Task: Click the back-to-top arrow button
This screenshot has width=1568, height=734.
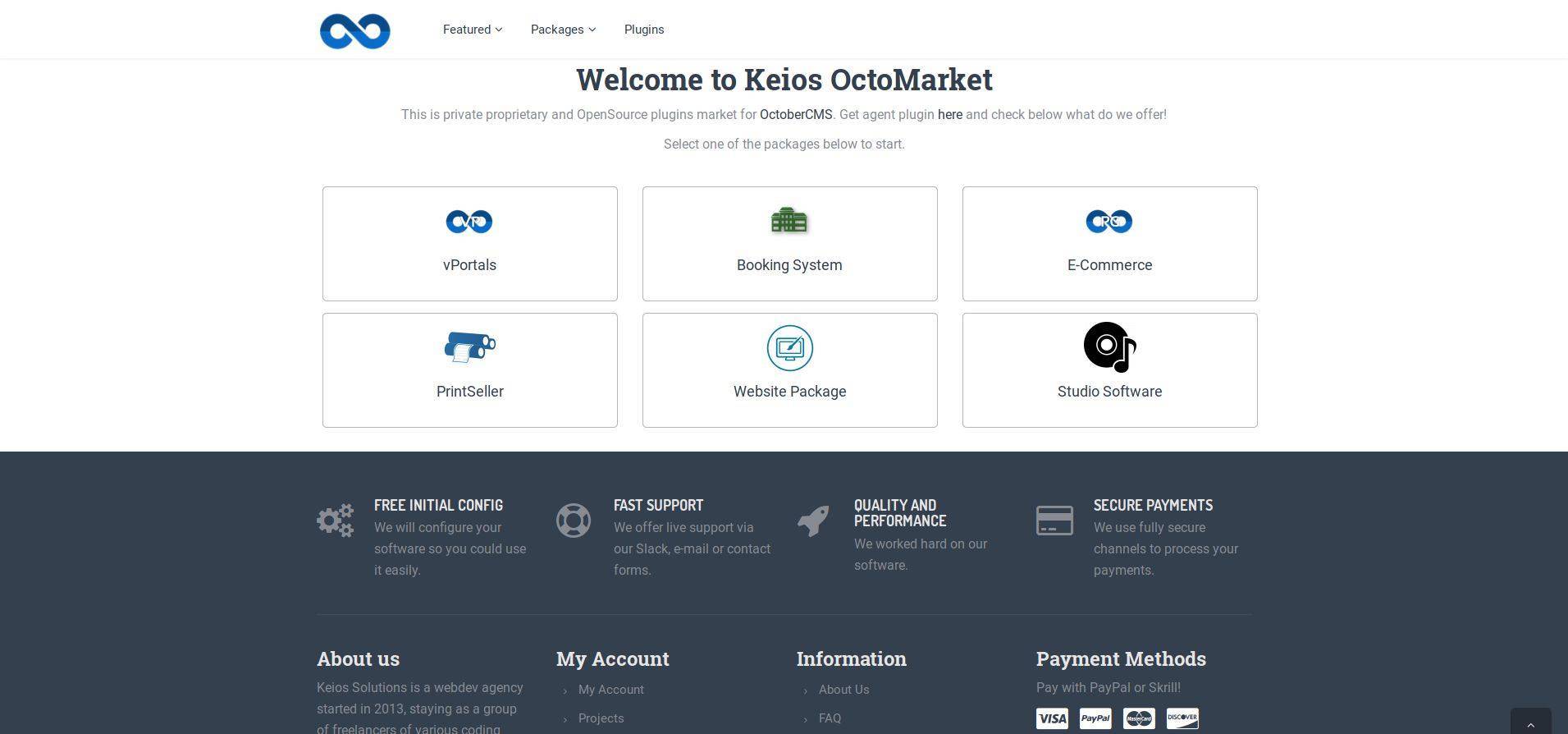Action: [x=1531, y=722]
